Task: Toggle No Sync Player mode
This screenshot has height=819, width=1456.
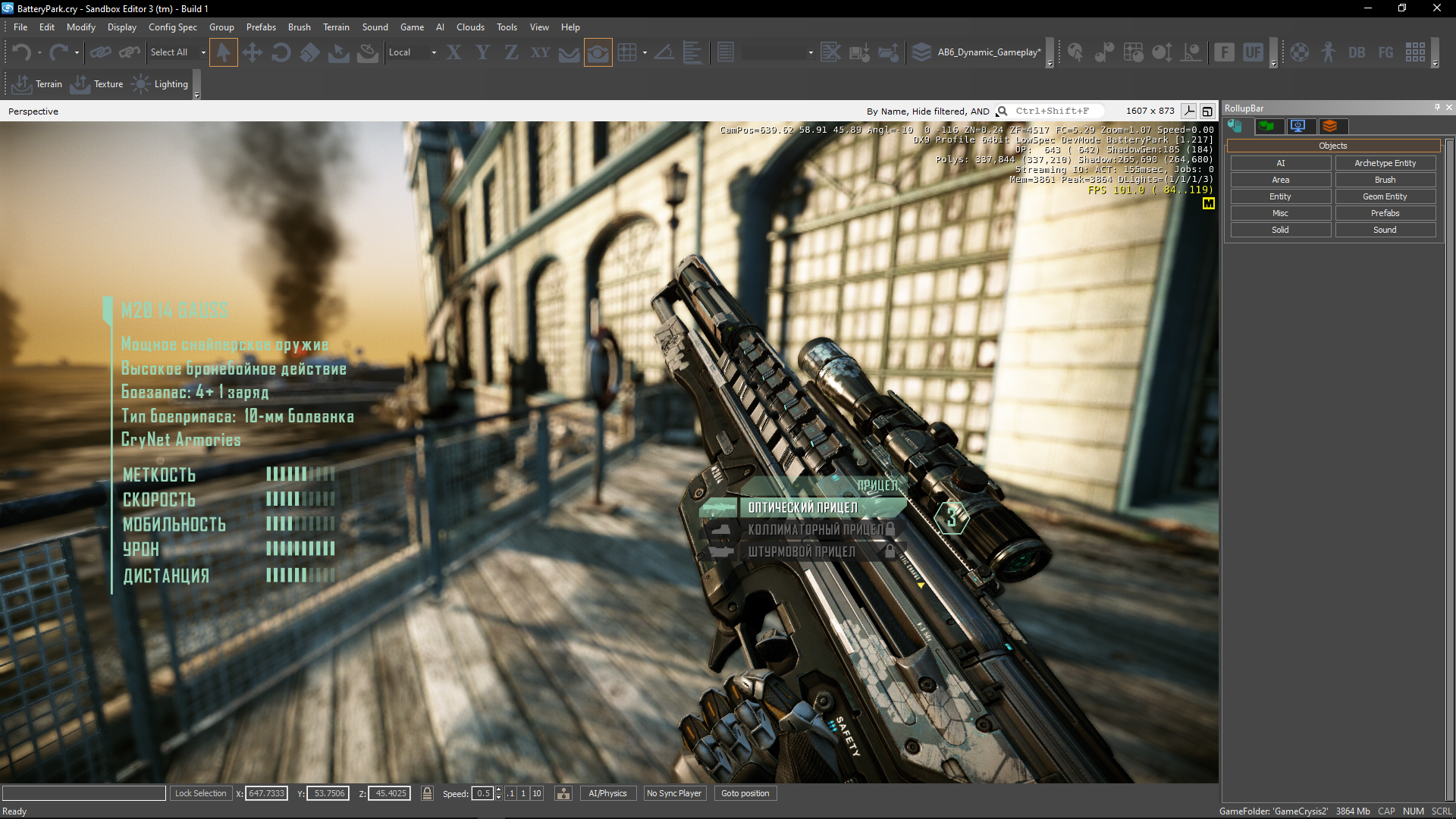Action: (x=673, y=793)
